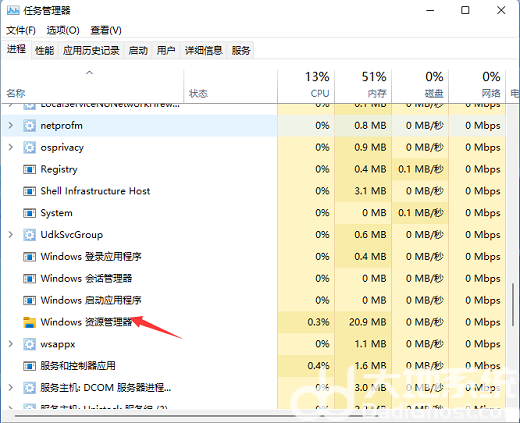Click wsappx's 1.1 MB memory value

point(370,344)
